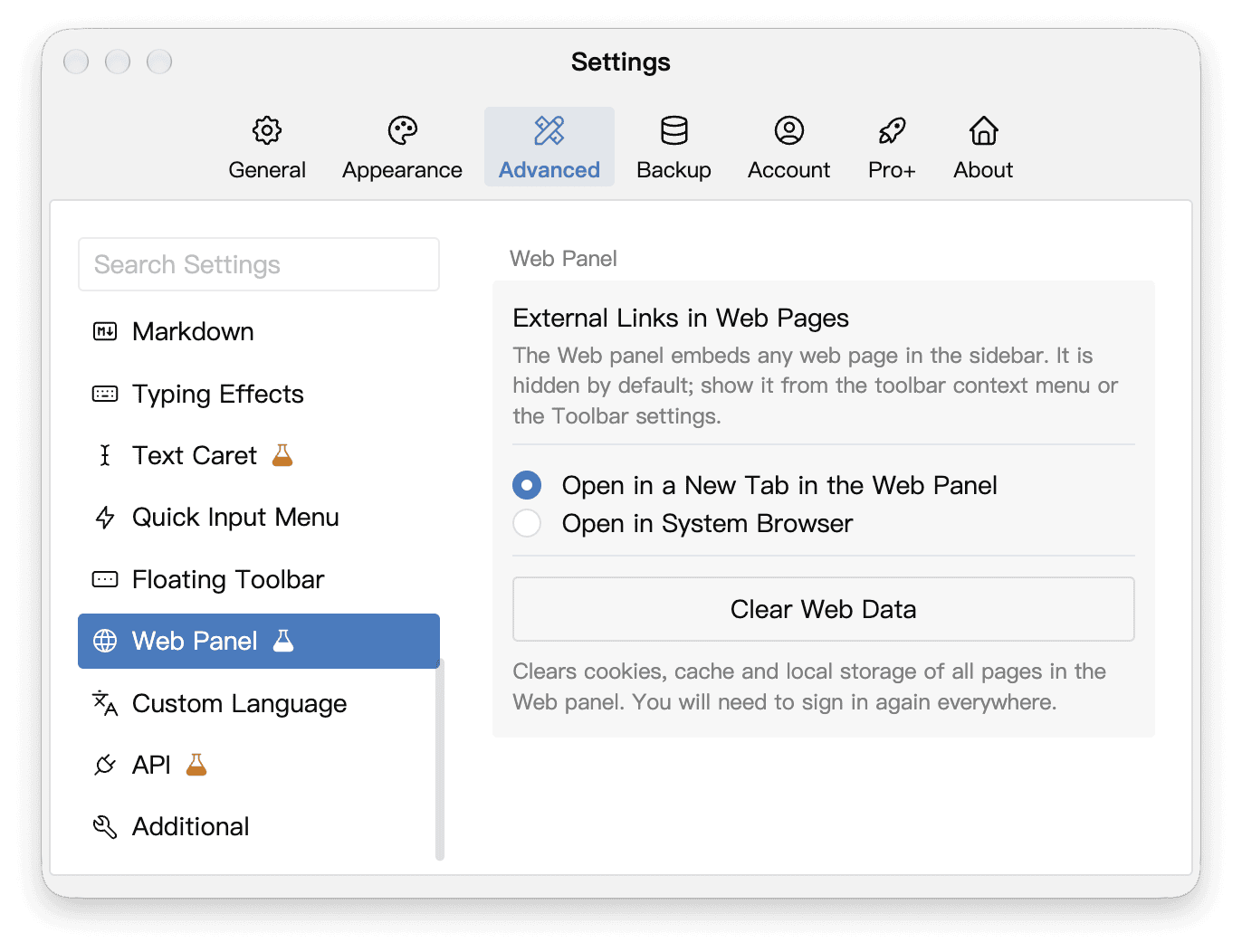The height and width of the screenshot is (952, 1242).
Task: Click the Pro+ rocket icon
Action: (x=892, y=131)
